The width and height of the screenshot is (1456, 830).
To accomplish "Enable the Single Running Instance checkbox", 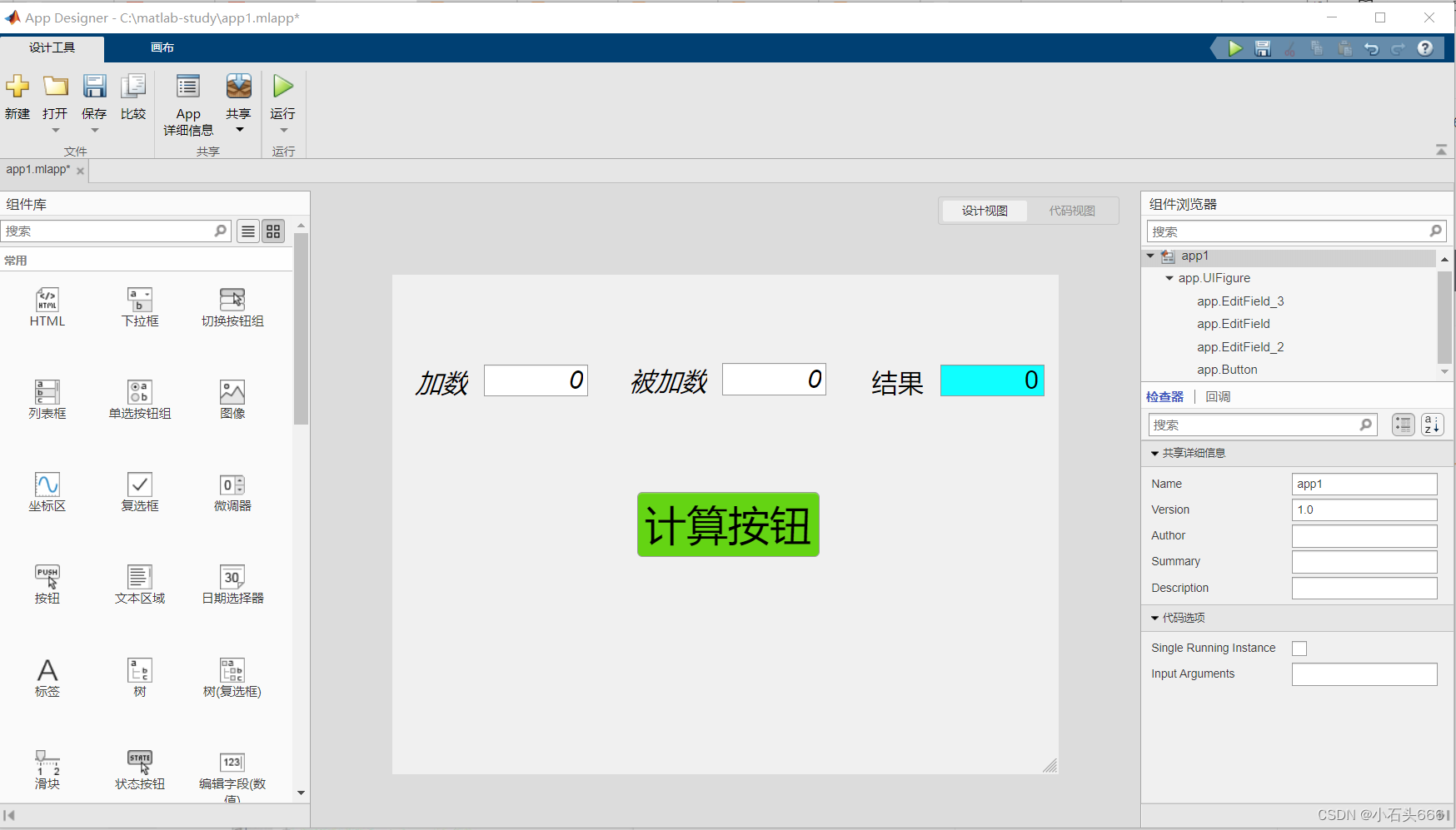I will 1299,648.
